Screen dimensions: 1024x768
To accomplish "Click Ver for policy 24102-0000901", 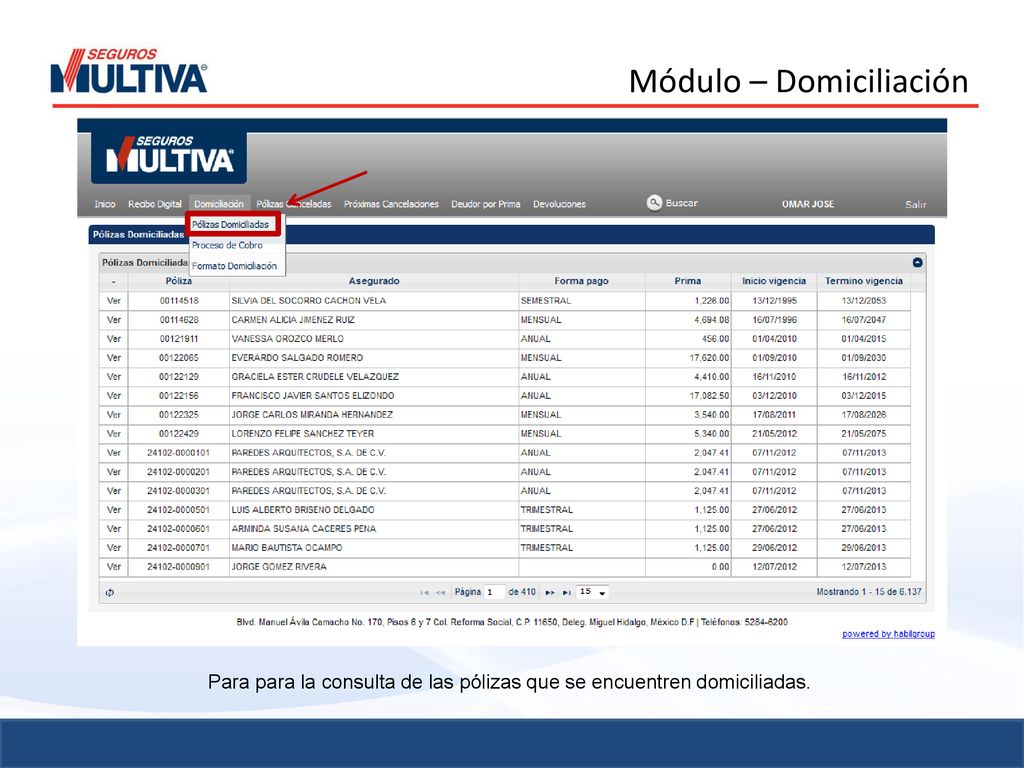I will [x=114, y=566].
